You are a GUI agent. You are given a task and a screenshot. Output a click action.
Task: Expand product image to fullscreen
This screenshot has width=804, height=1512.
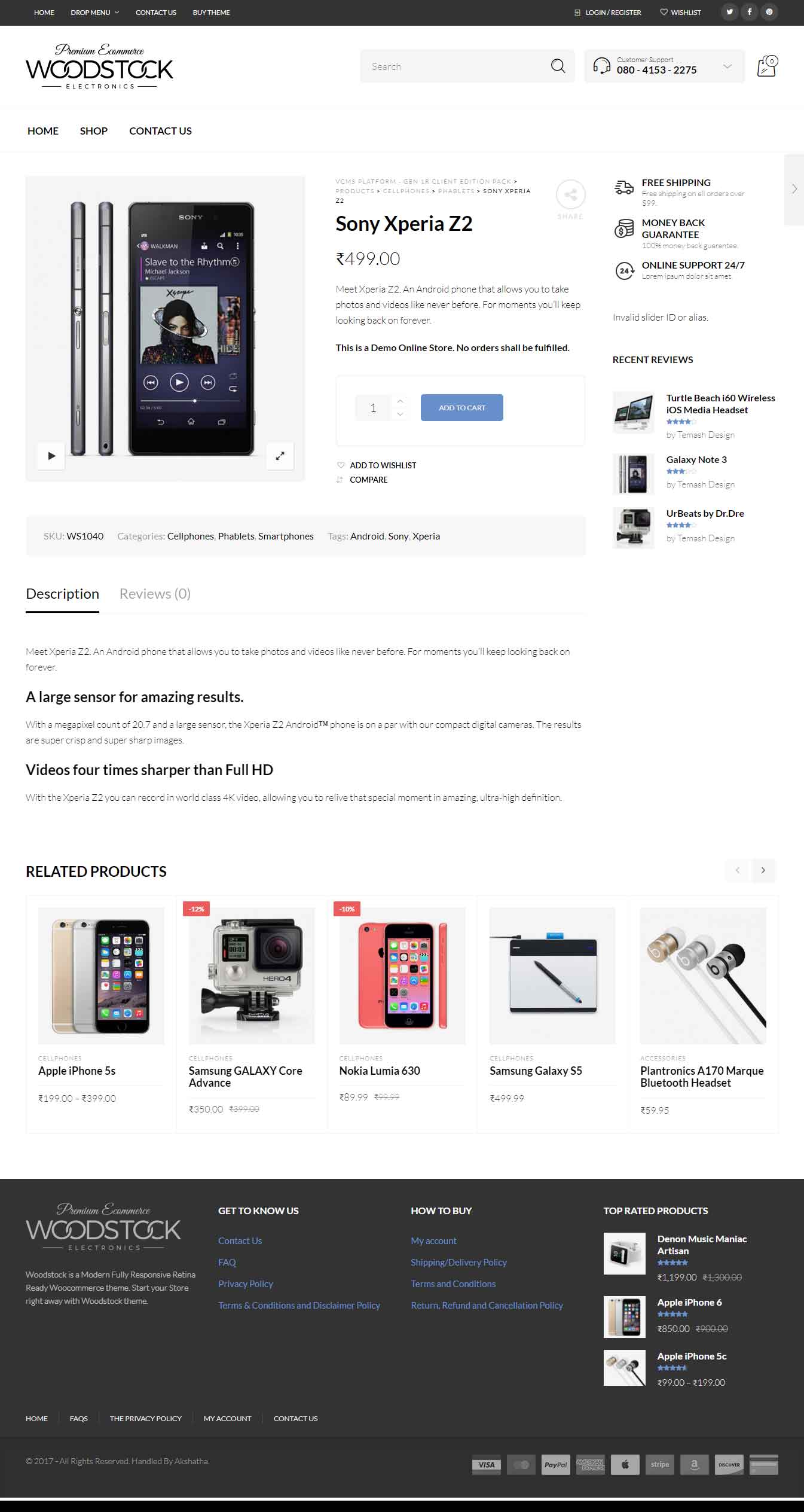[280, 456]
